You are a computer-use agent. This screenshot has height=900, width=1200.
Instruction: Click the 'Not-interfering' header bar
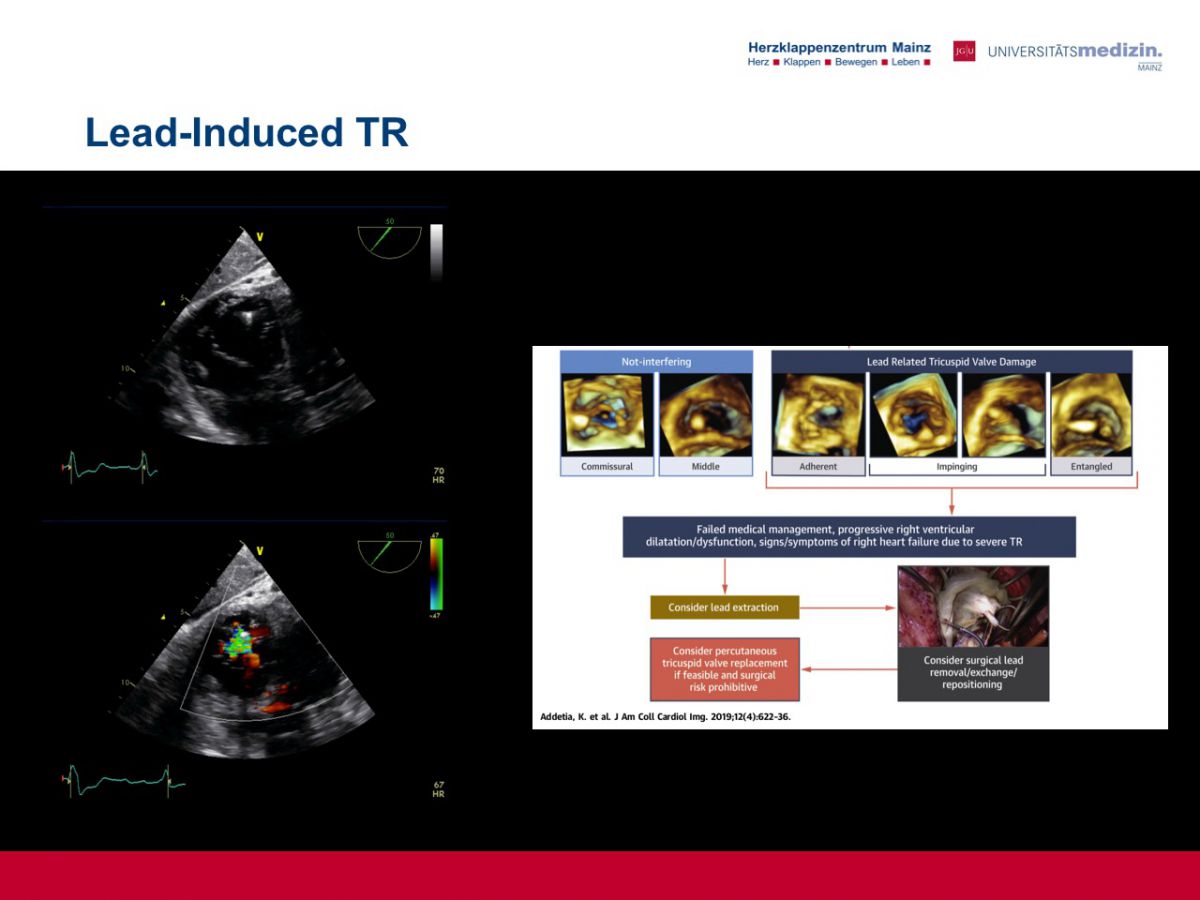[x=656, y=362]
